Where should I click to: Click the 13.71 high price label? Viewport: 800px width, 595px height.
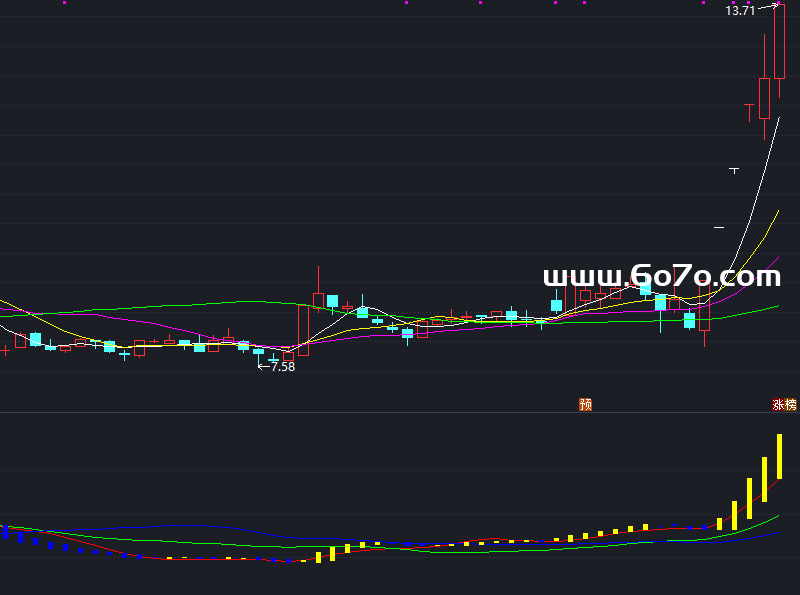tap(739, 11)
